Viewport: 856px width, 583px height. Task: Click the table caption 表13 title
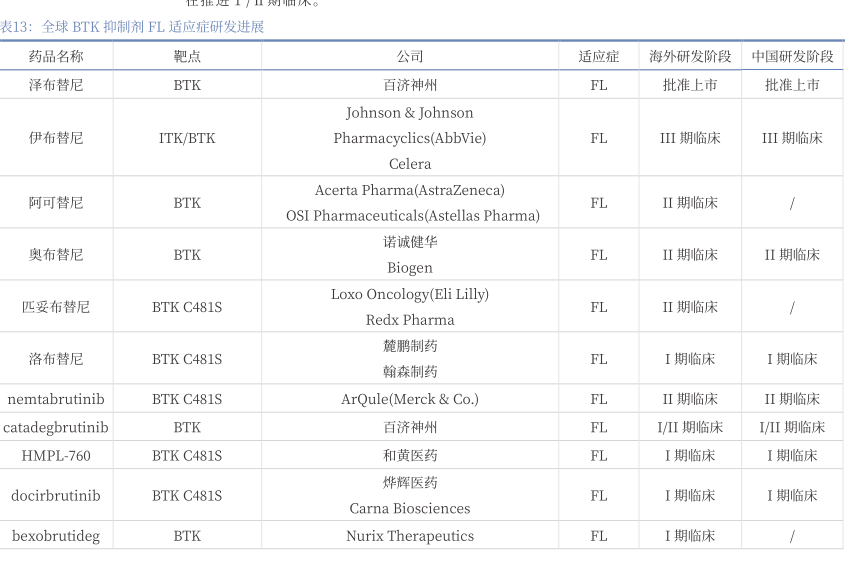coord(133,27)
